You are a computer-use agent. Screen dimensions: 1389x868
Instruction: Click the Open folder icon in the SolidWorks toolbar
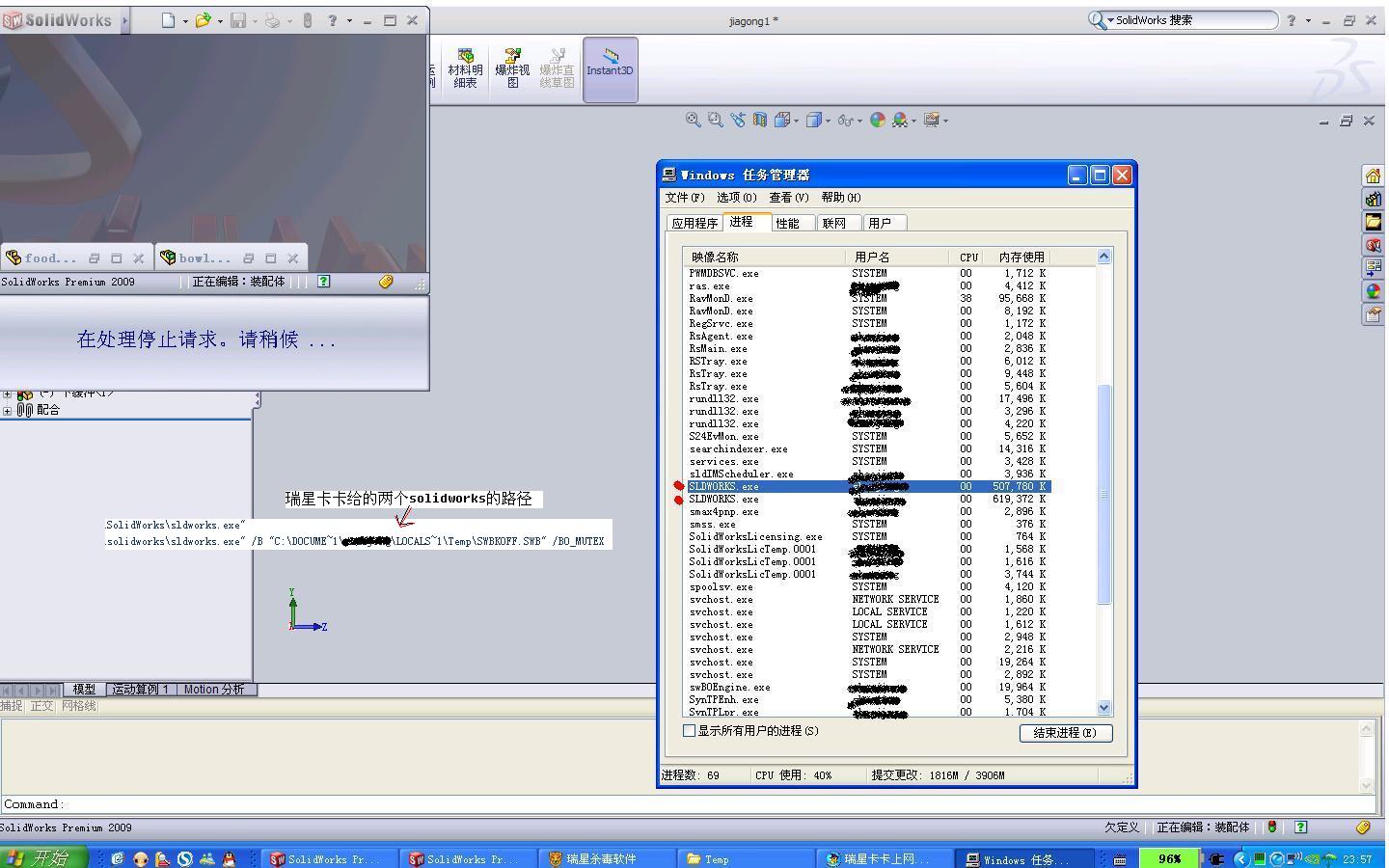(x=203, y=20)
